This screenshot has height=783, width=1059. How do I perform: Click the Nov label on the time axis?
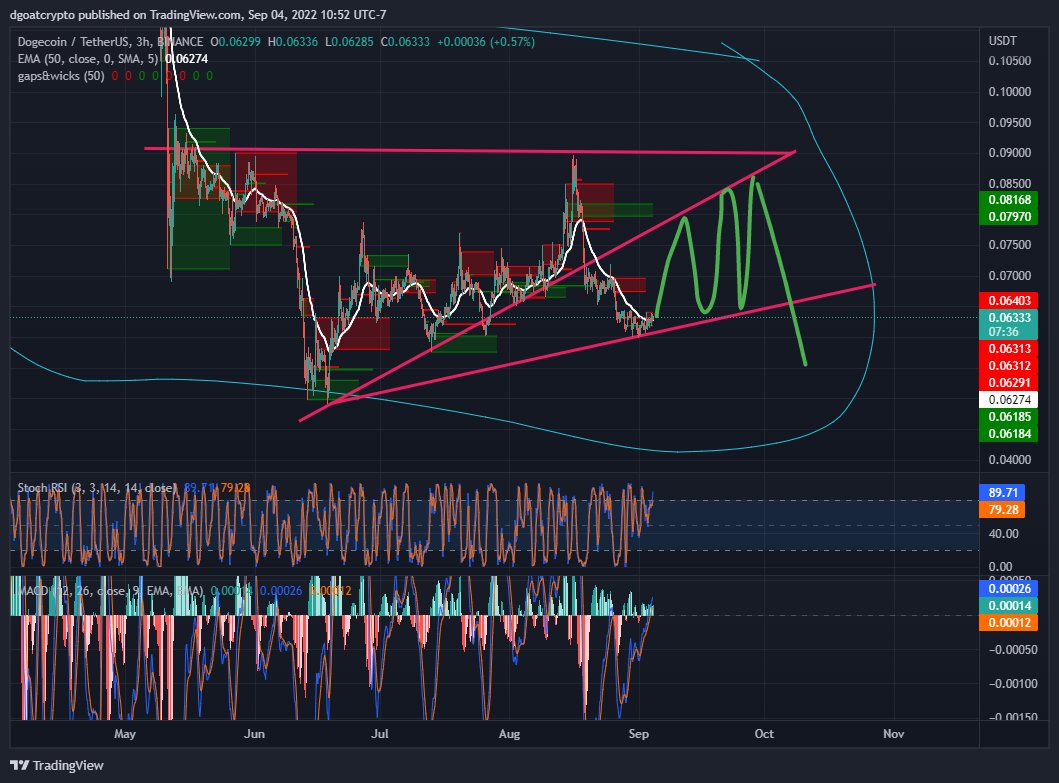click(894, 734)
